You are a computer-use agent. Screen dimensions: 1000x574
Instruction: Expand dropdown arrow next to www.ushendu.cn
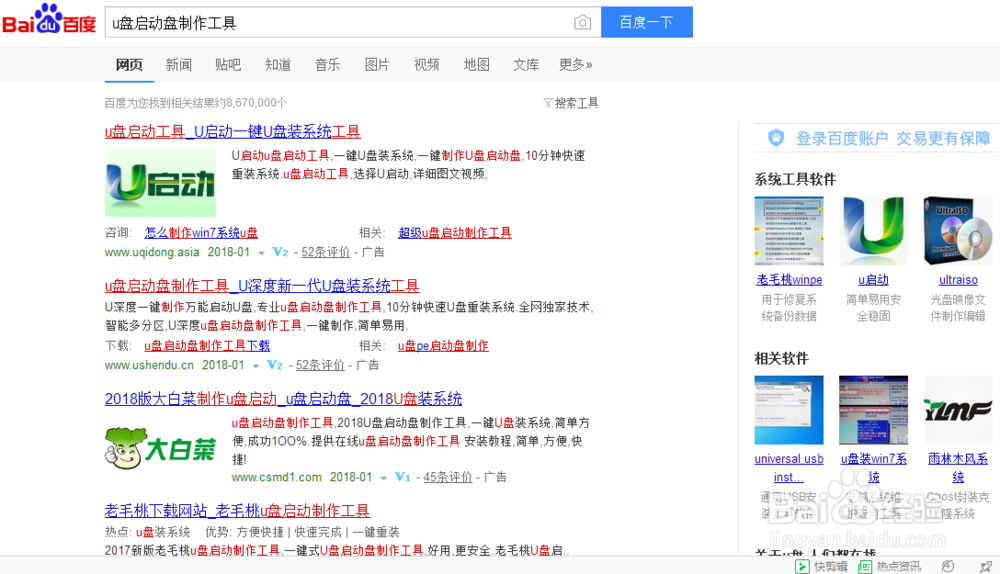point(256,366)
